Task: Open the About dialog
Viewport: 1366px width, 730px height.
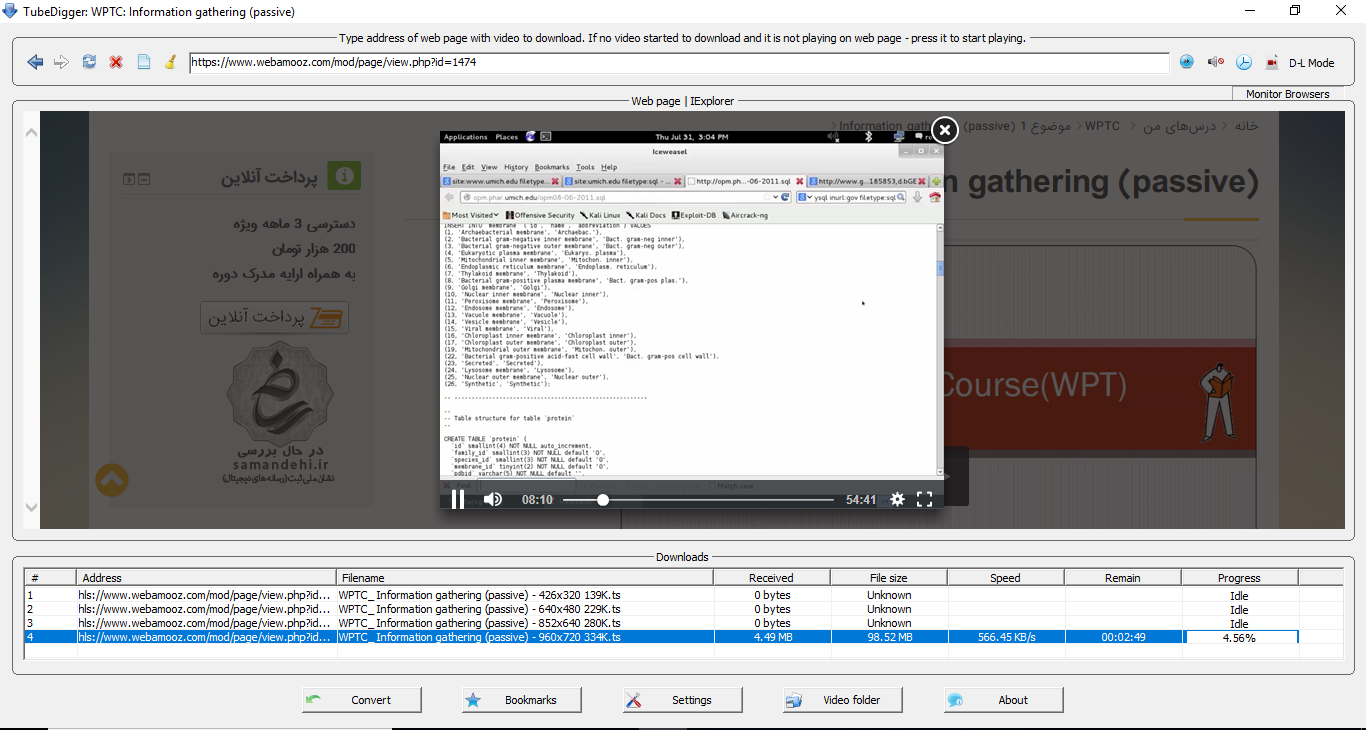Action: click(x=1004, y=700)
